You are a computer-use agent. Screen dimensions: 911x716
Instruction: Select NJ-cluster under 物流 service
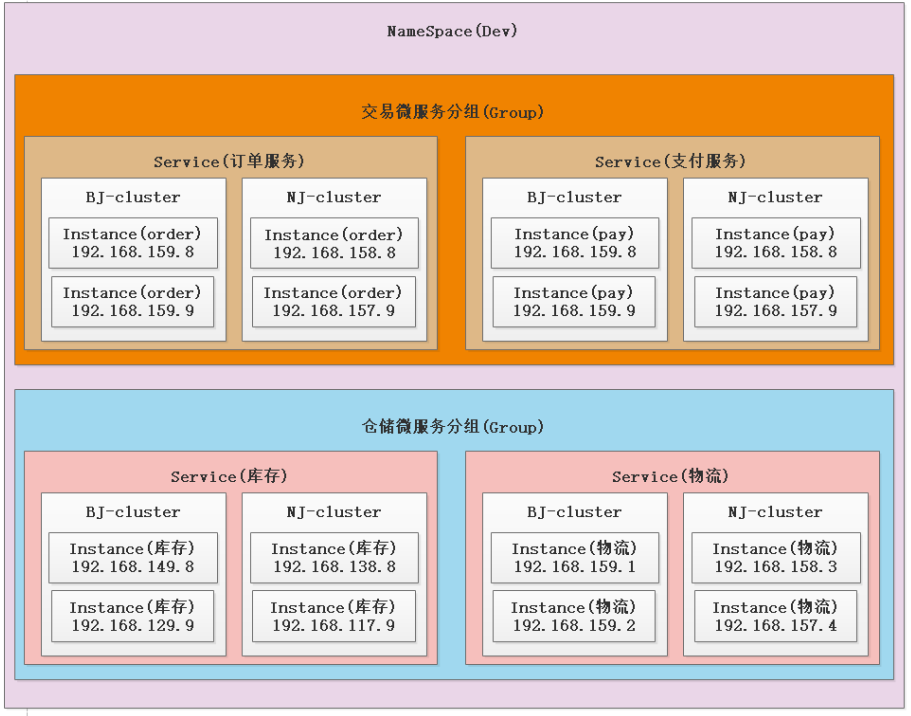(775, 511)
